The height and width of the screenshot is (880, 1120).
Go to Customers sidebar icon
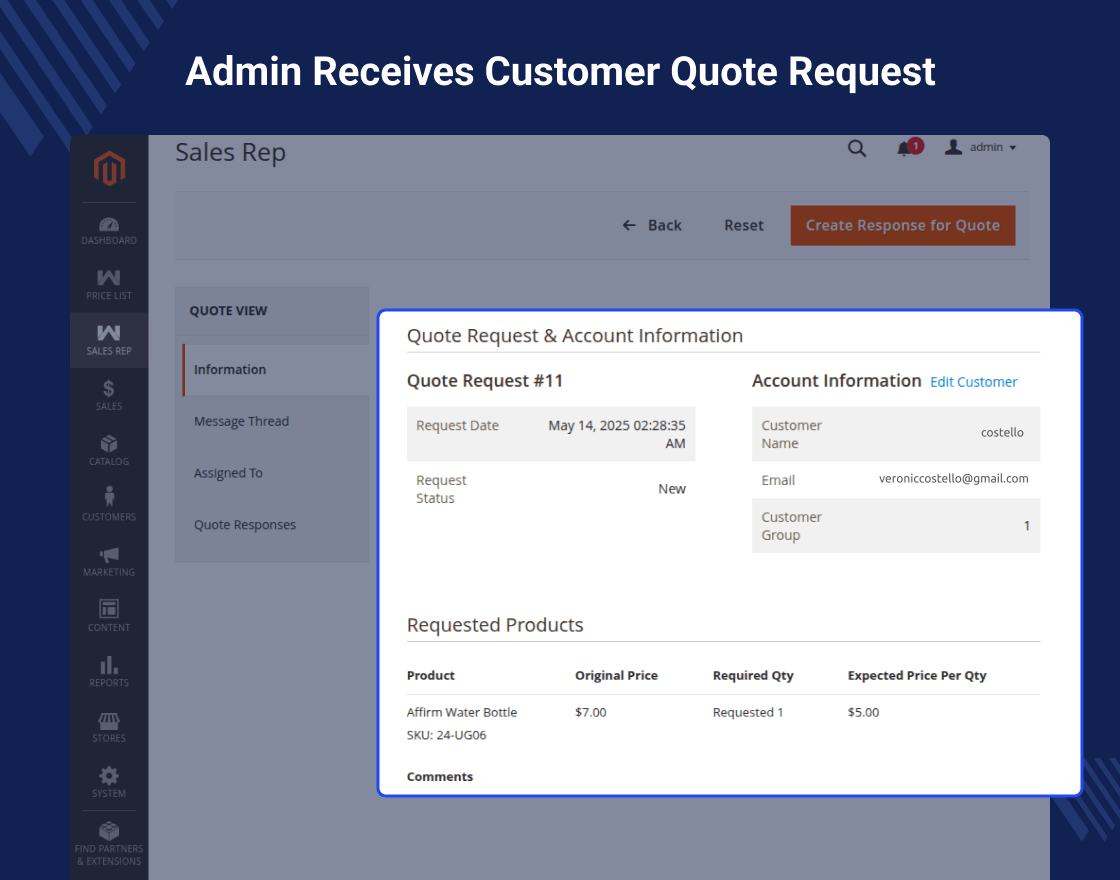109,498
